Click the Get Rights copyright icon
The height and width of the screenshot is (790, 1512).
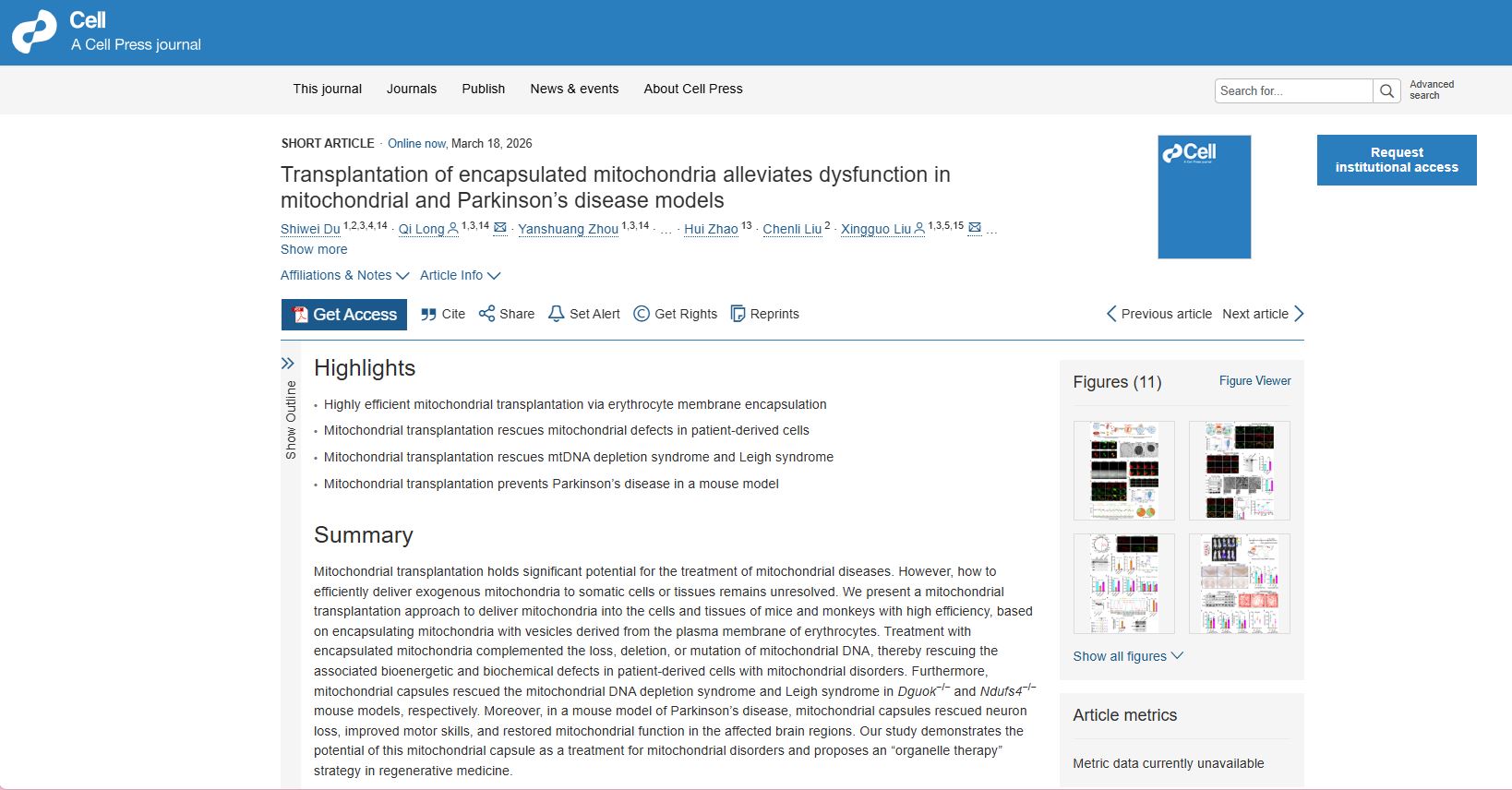point(642,314)
